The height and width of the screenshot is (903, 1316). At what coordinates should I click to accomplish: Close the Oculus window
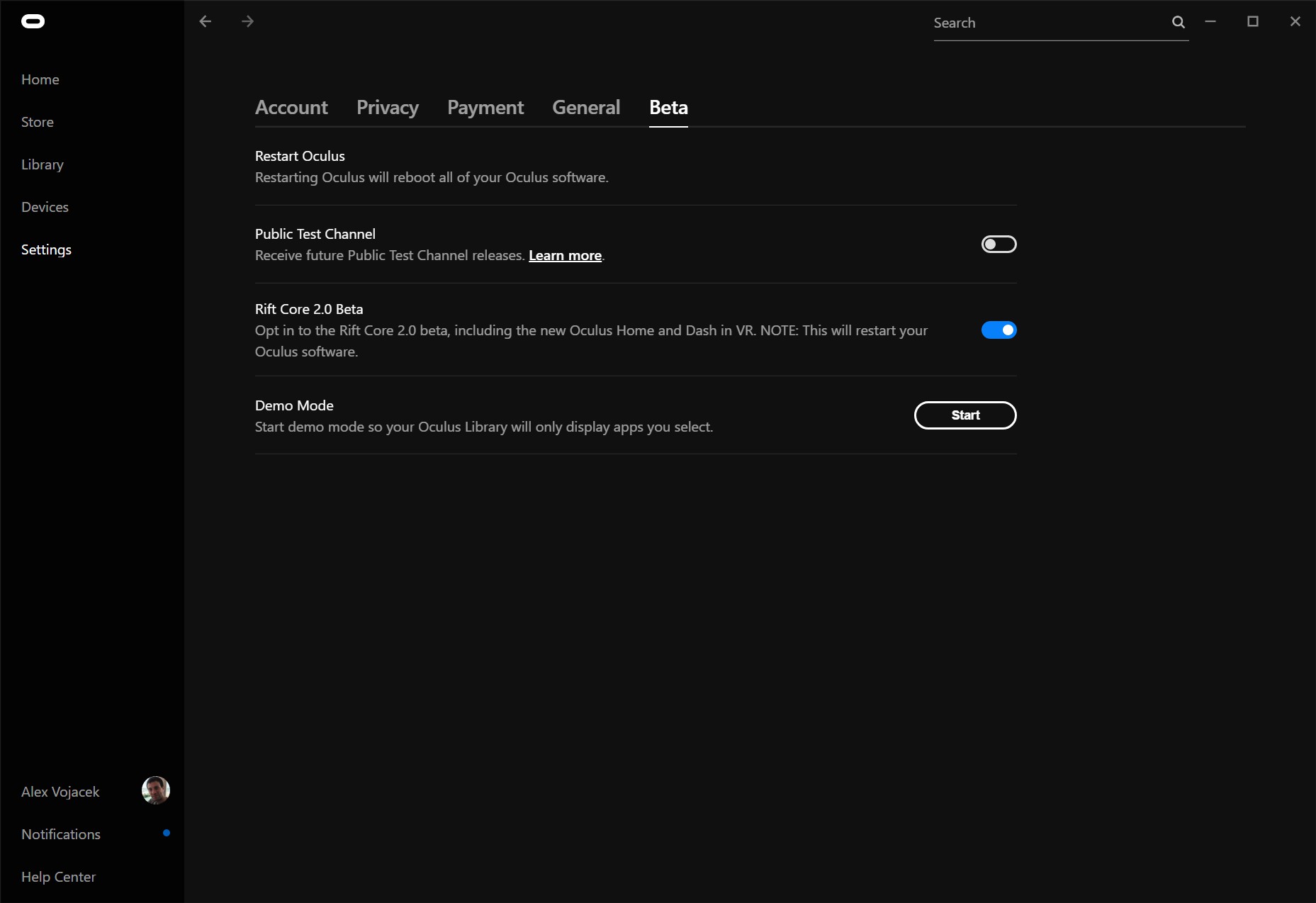(1295, 22)
